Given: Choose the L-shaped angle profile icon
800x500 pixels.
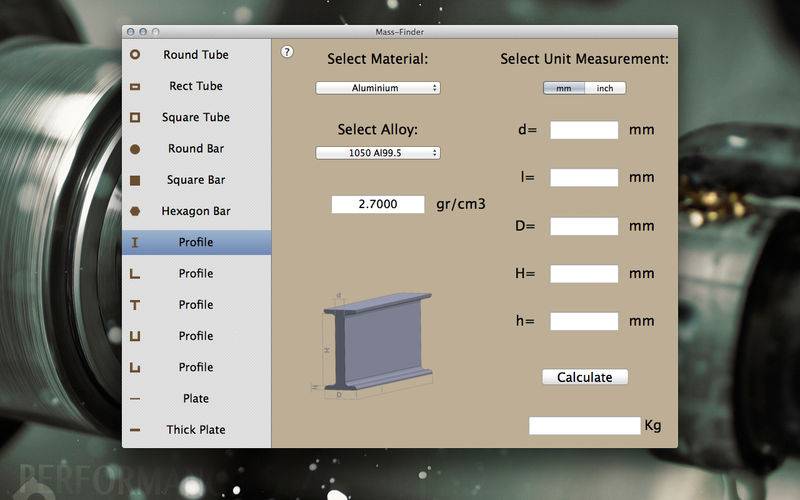Looking at the screenshot, I should coord(135,274).
